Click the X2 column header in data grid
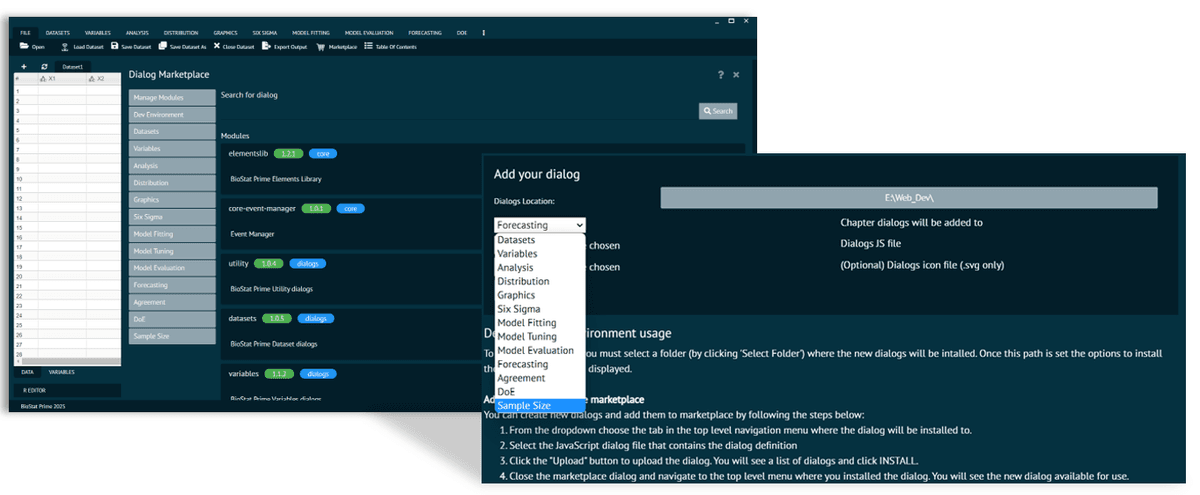Screen dimensions: 1200x495 [x=104, y=78]
